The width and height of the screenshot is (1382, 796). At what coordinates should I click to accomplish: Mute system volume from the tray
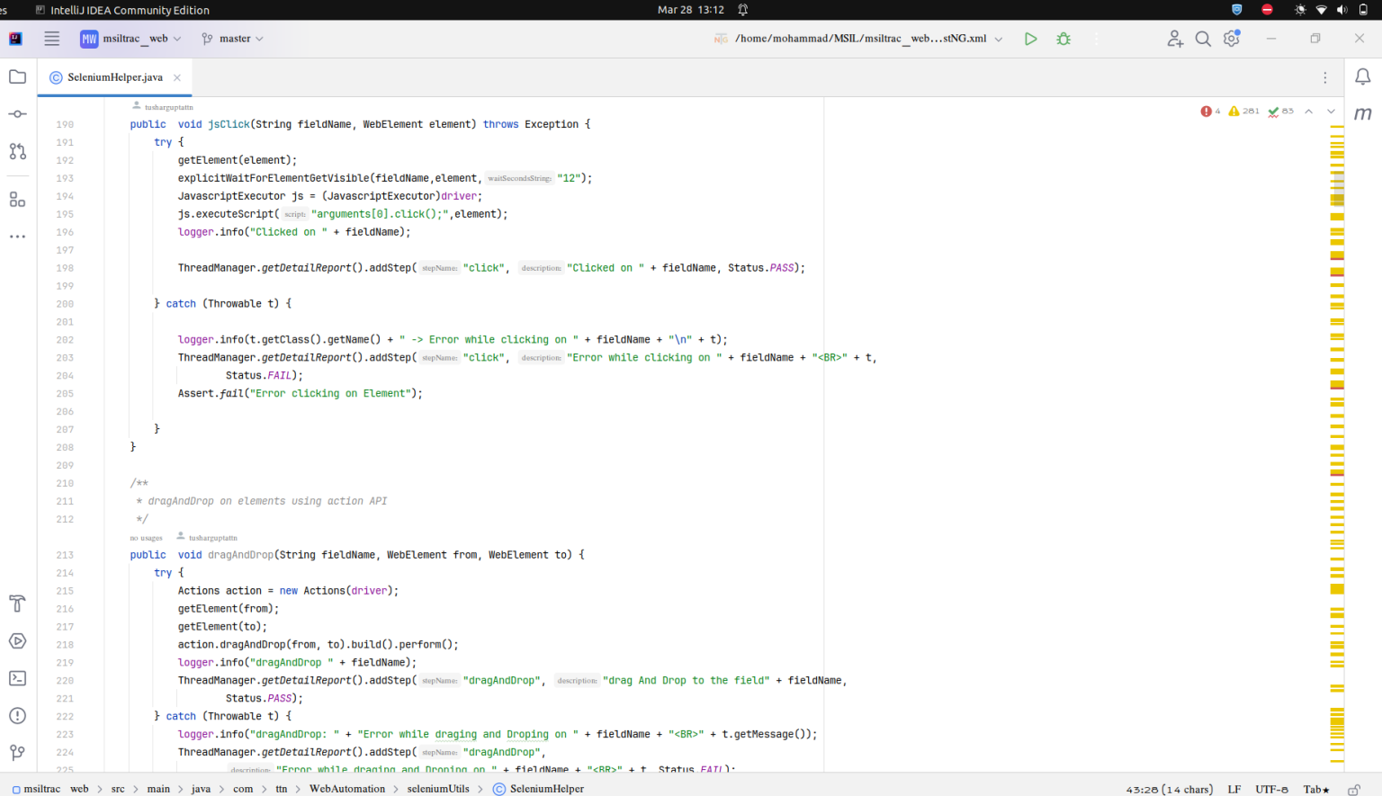click(1341, 9)
